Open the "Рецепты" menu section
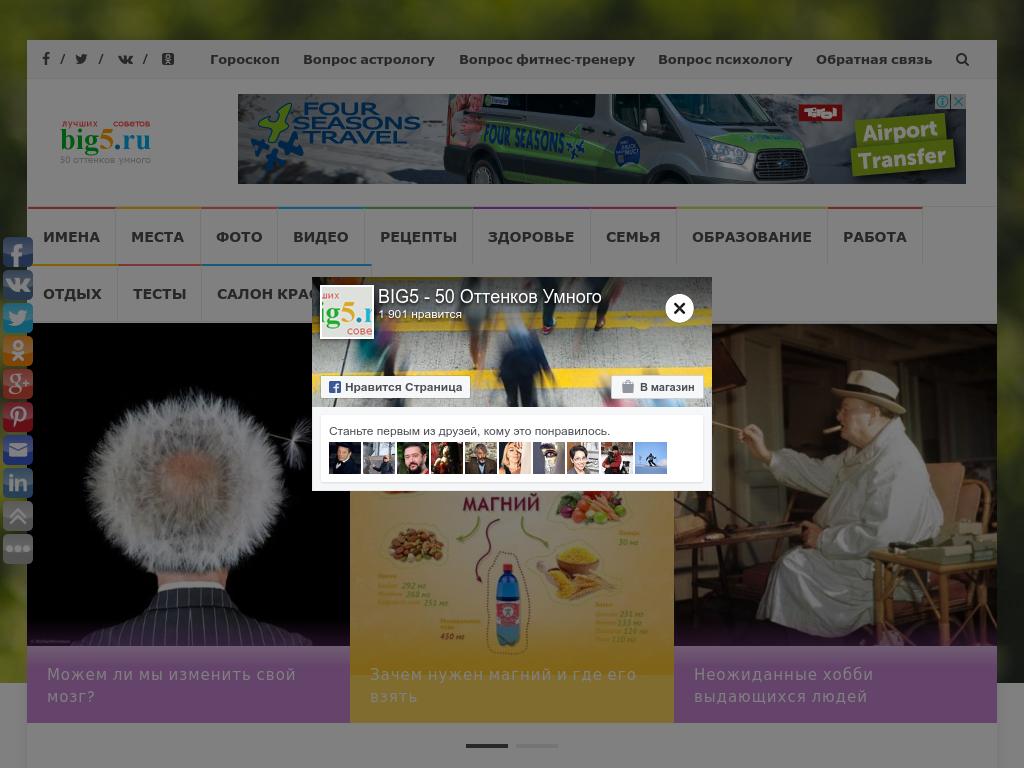This screenshot has width=1024, height=768. [418, 237]
